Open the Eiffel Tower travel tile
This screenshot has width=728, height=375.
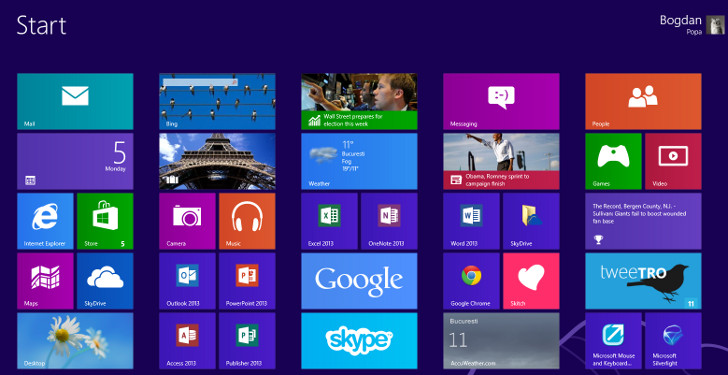click(x=217, y=162)
